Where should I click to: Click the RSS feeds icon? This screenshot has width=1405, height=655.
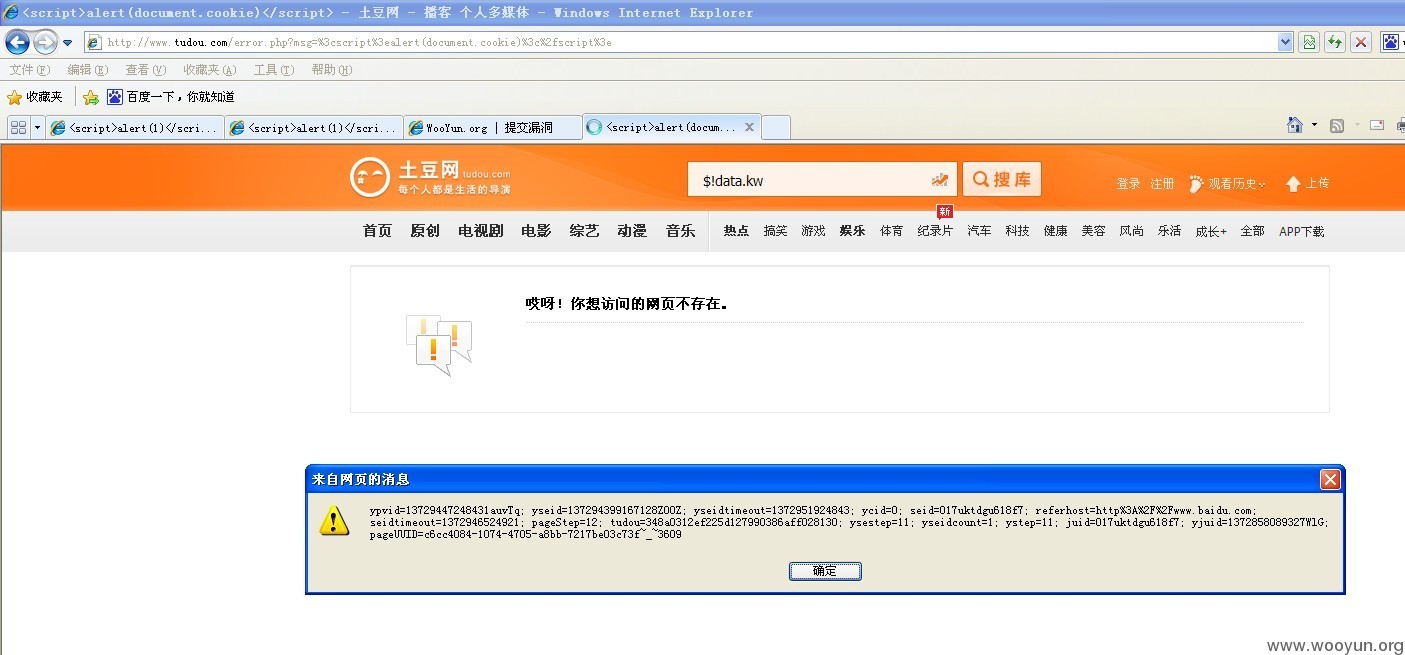[x=1337, y=125]
